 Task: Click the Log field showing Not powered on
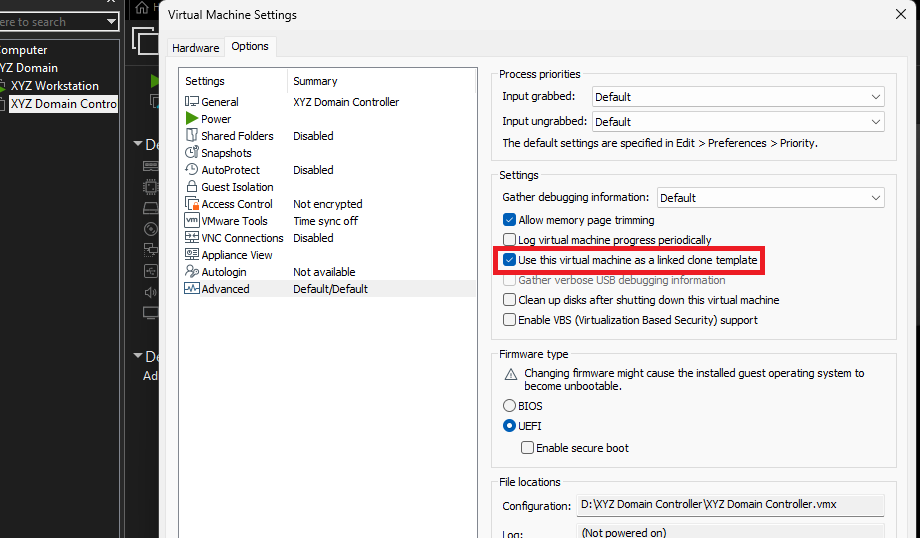point(730,532)
